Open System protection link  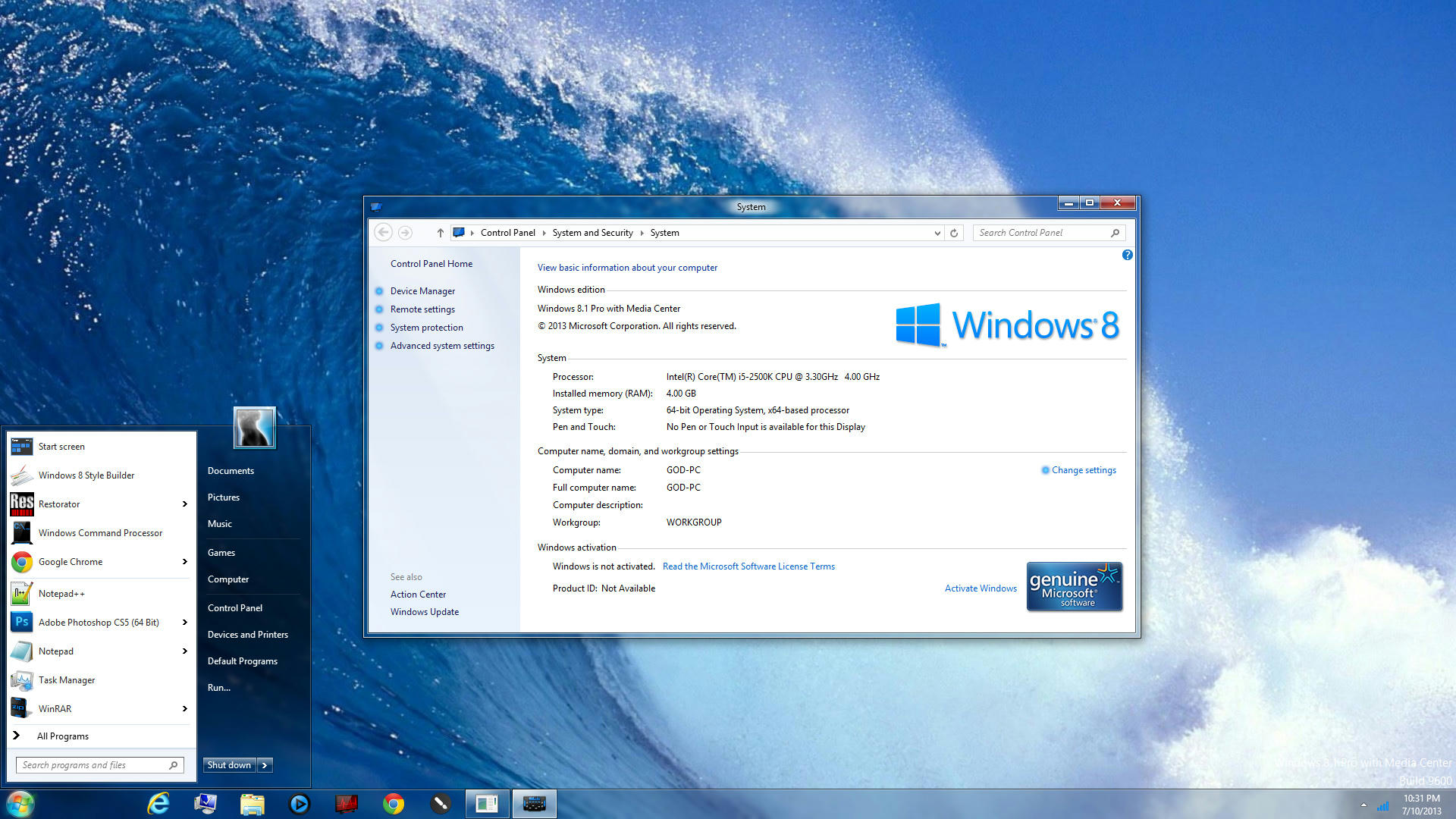(x=426, y=327)
